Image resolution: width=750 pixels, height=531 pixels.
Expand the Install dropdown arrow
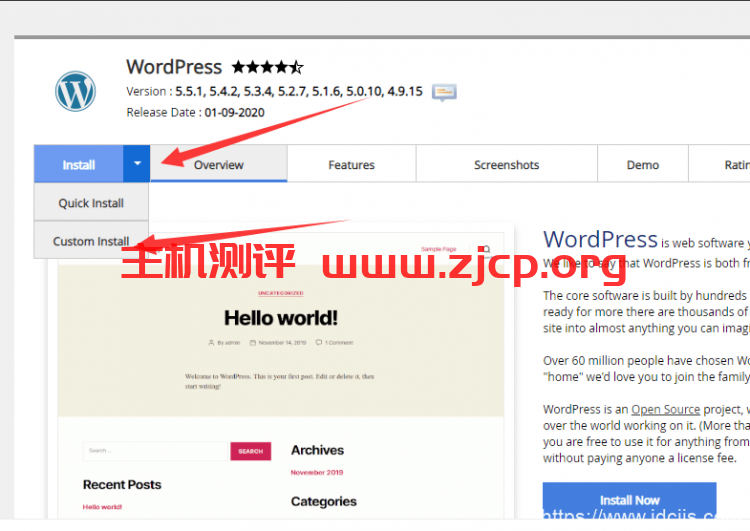point(137,164)
